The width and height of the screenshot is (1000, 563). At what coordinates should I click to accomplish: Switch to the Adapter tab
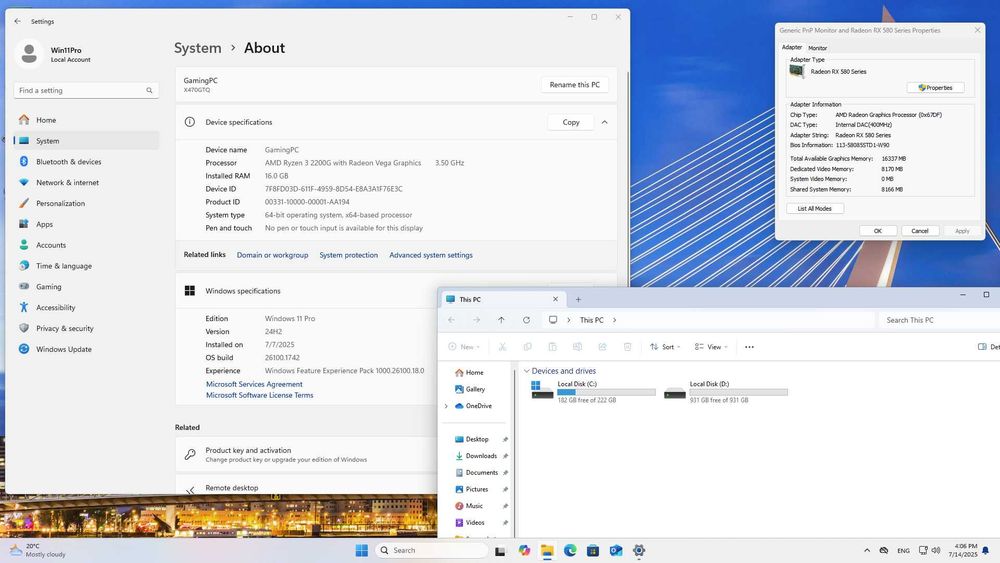tap(792, 47)
